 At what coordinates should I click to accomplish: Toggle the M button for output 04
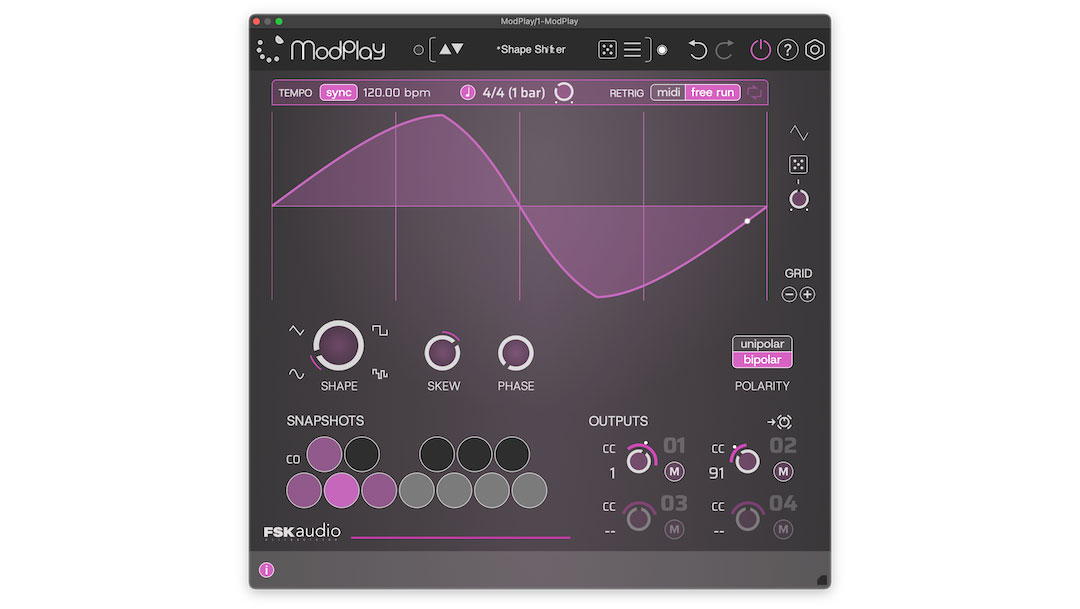[783, 529]
